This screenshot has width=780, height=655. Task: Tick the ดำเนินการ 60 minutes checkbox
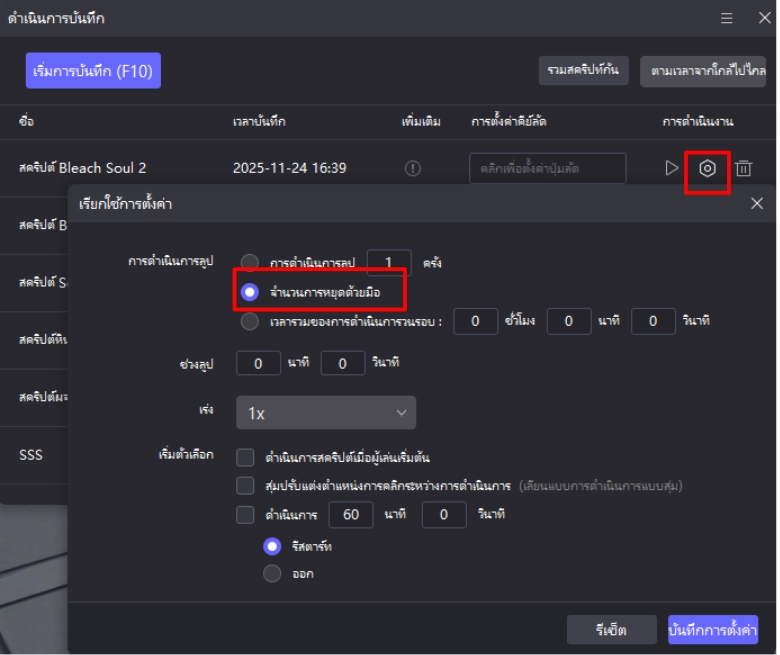(x=245, y=515)
